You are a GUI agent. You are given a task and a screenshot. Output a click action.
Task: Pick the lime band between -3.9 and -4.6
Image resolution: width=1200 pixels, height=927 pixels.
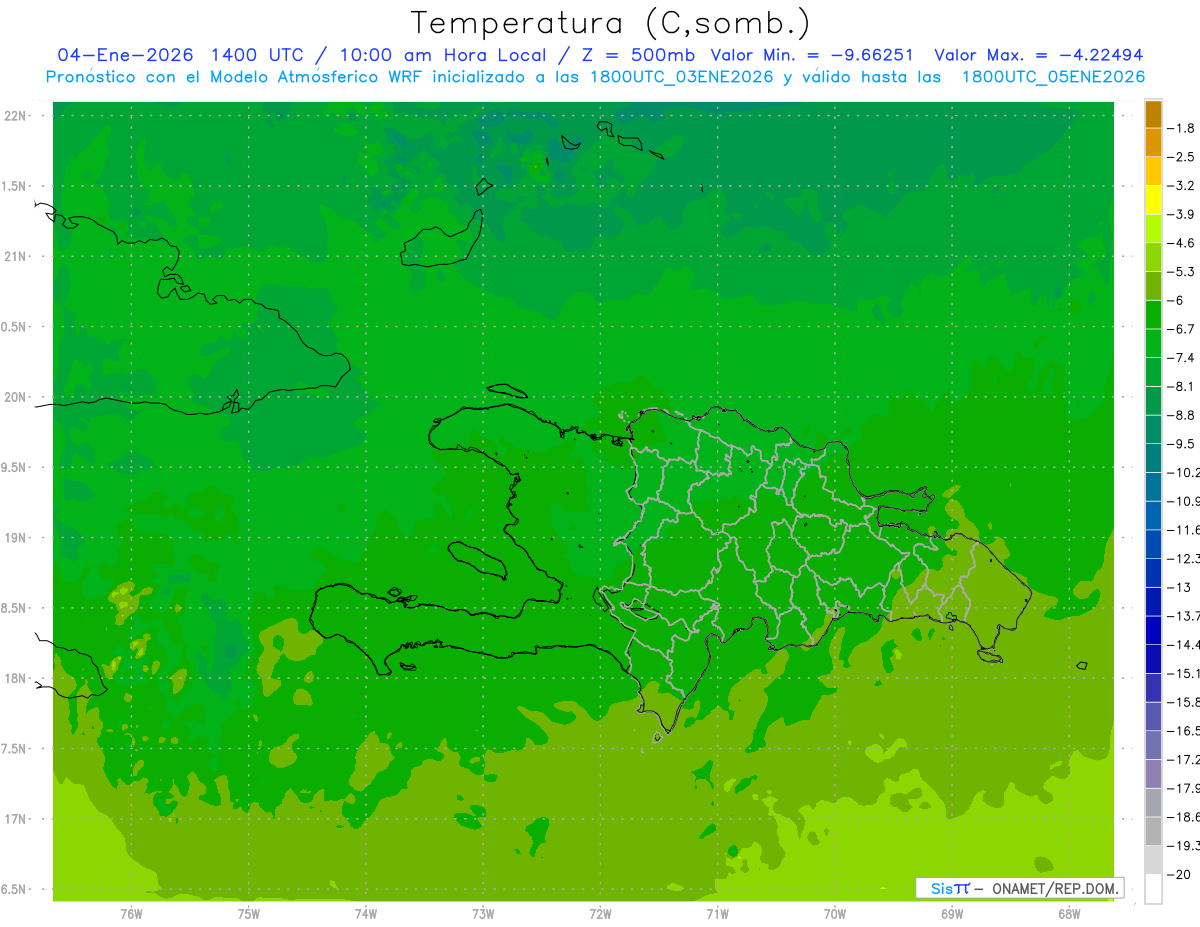click(x=1153, y=229)
